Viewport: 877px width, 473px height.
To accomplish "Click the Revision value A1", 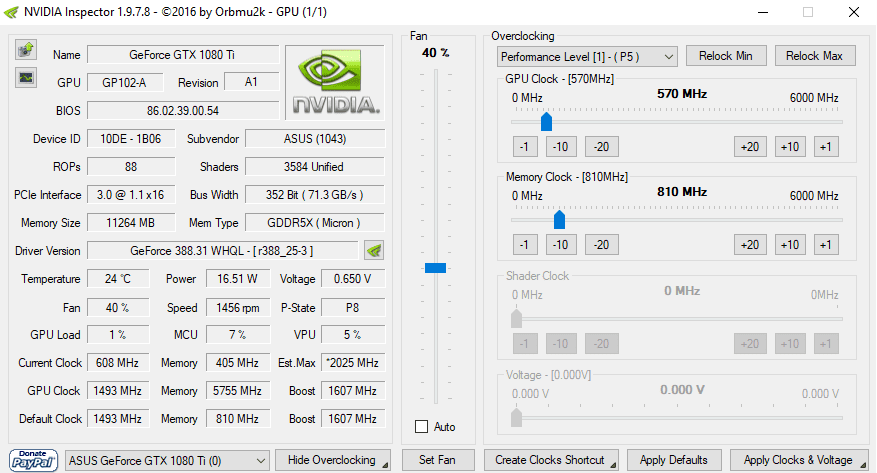I will pyautogui.click(x=252, y=82).
